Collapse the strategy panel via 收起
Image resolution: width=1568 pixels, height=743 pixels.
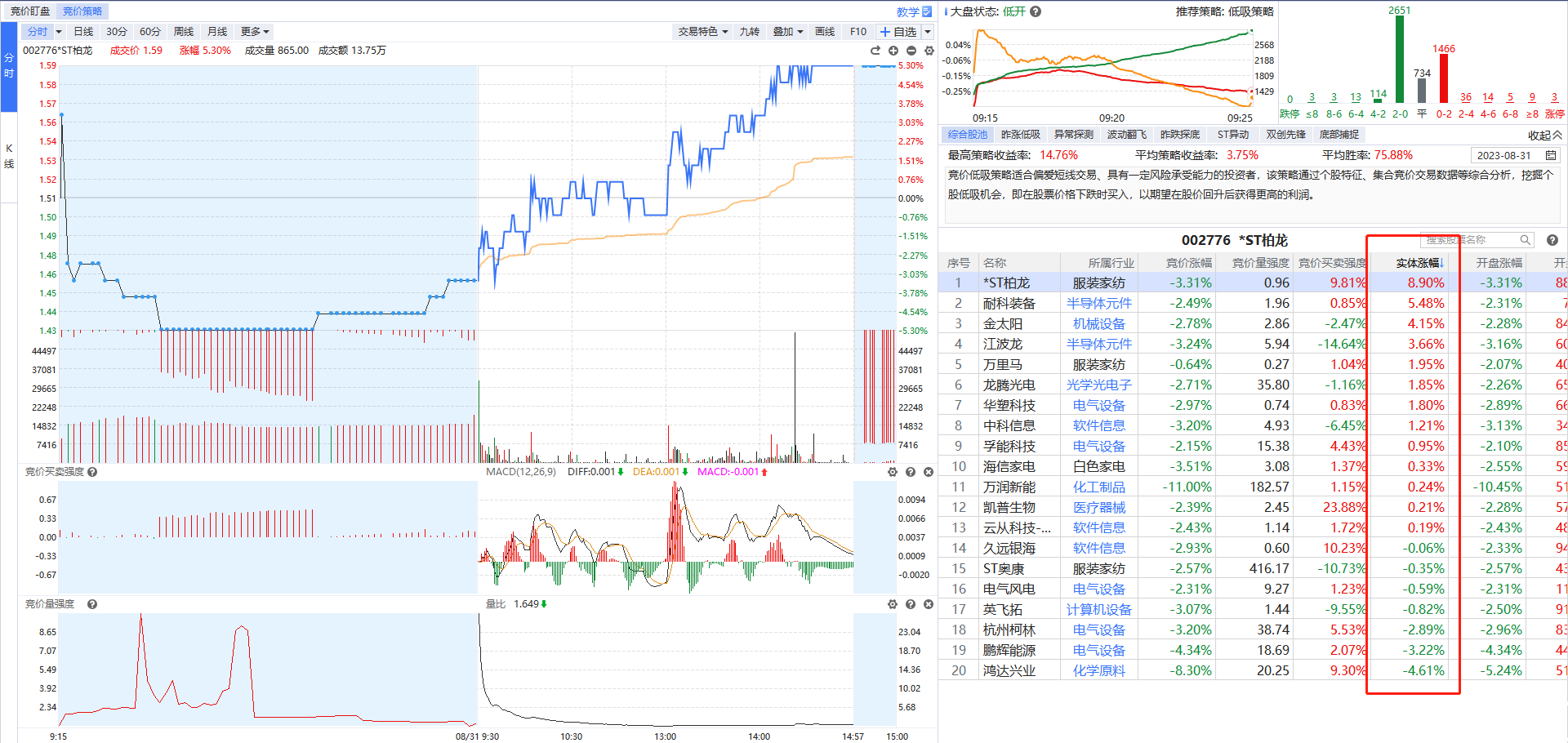(1545, 136)
